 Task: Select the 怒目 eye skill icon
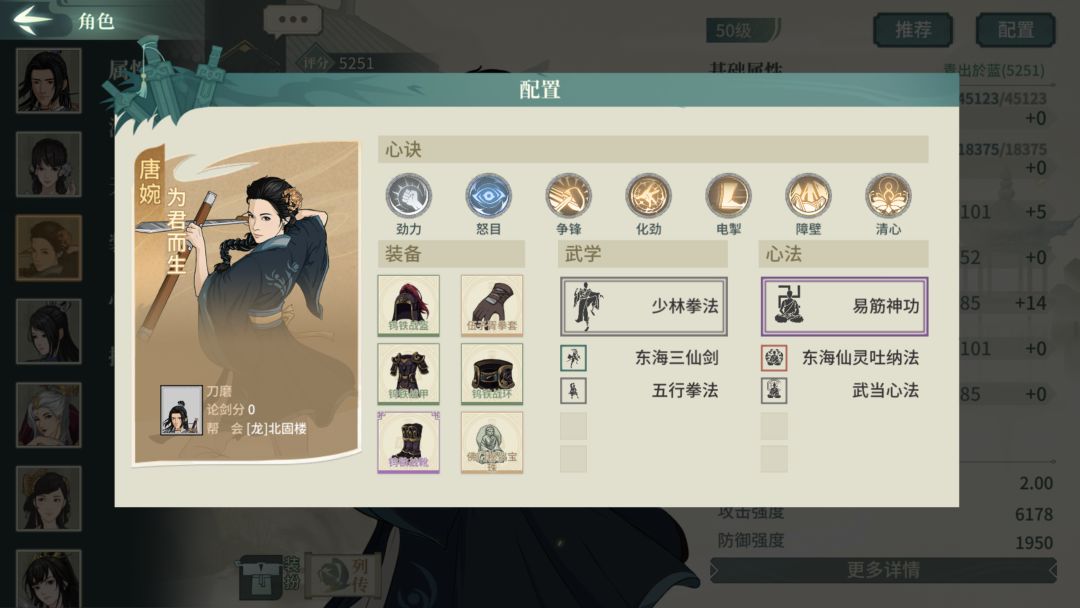tap(488, 196)
